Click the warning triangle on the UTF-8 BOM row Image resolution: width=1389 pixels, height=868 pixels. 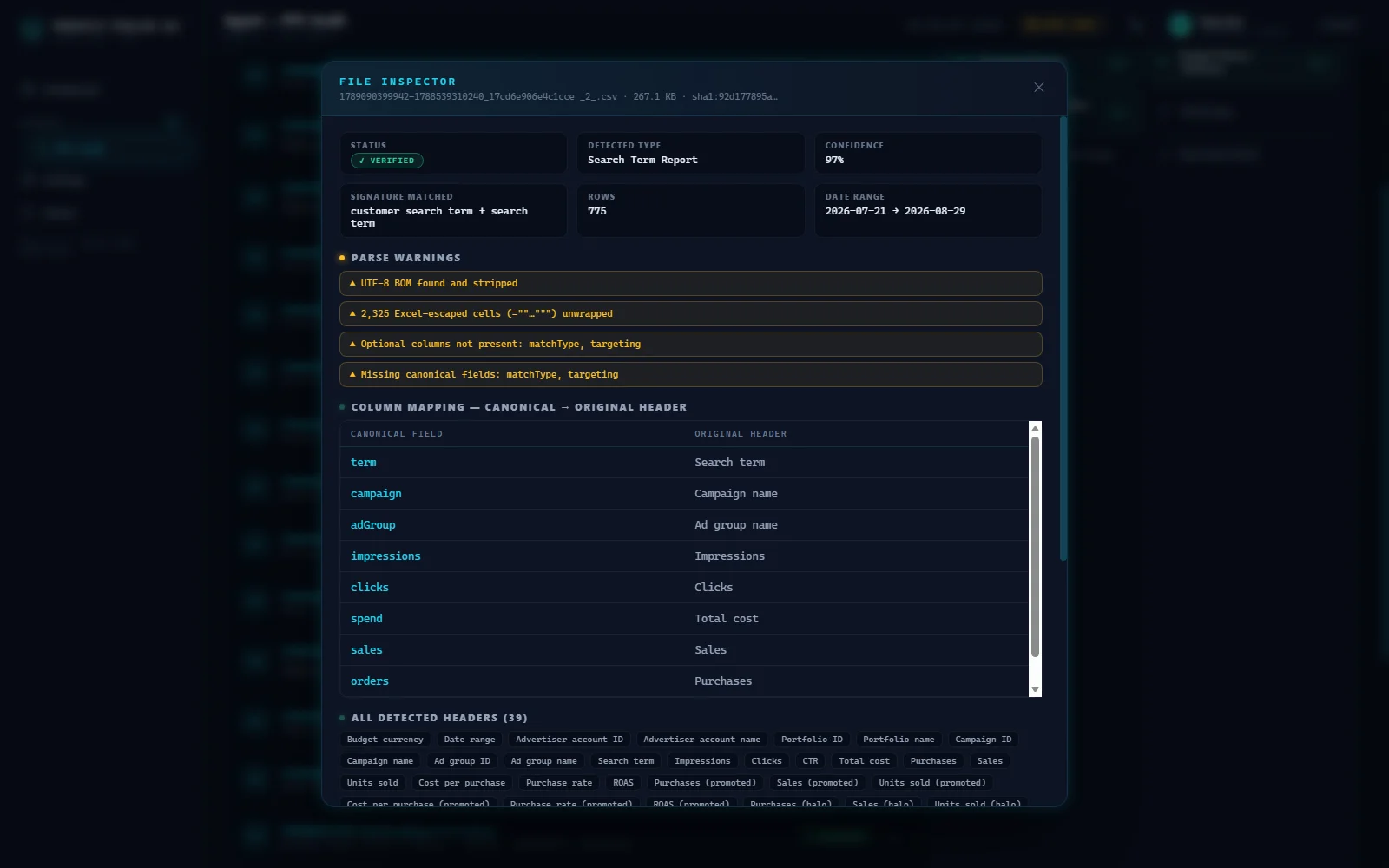coord(352,283)
